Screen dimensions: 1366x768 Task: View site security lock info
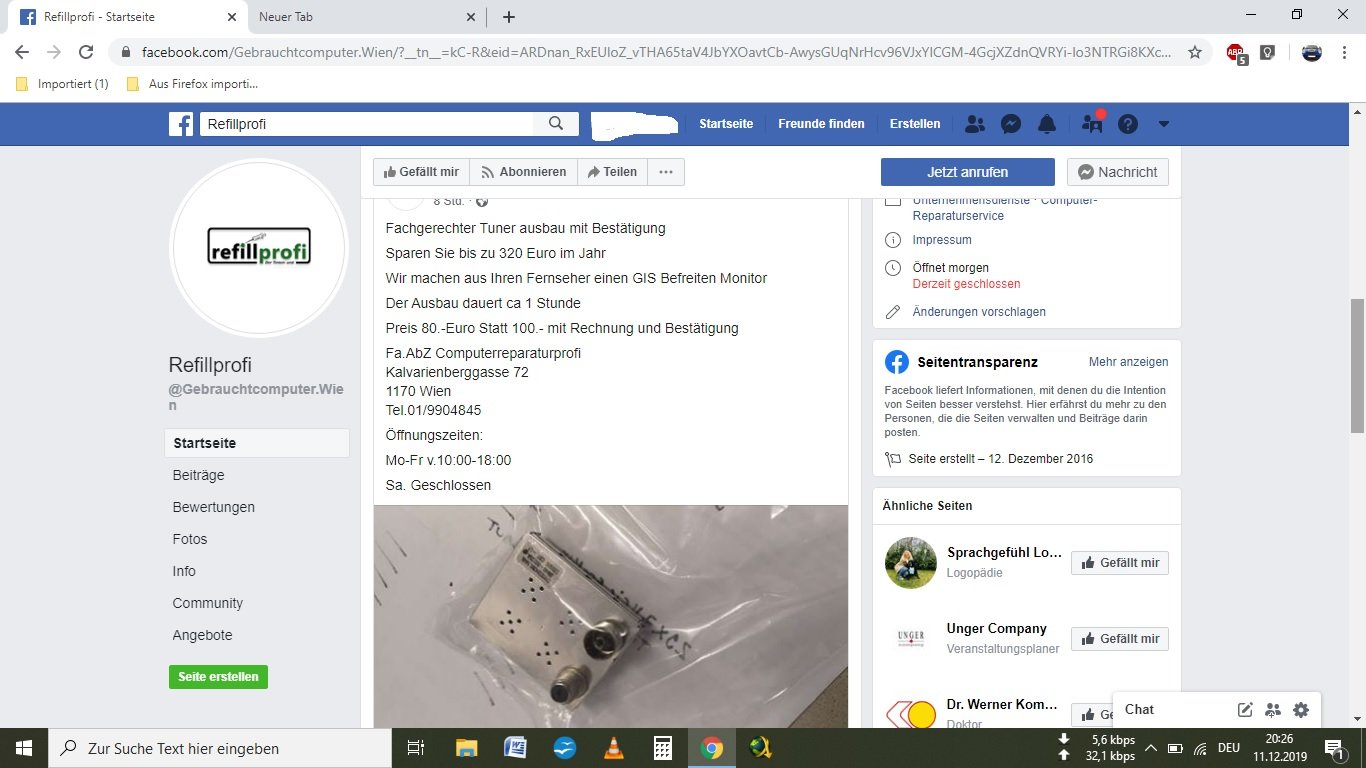coord(126,52)
